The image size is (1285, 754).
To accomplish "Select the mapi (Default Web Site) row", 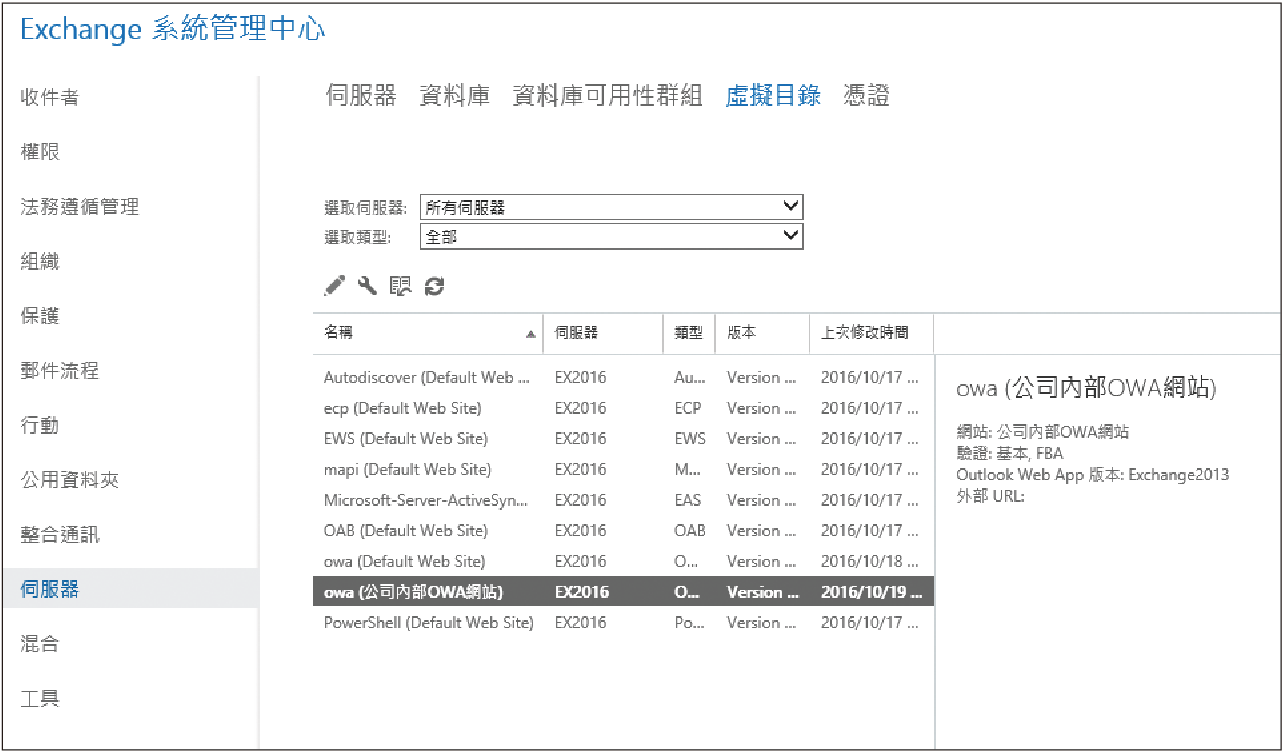I will tap(623, 469).
